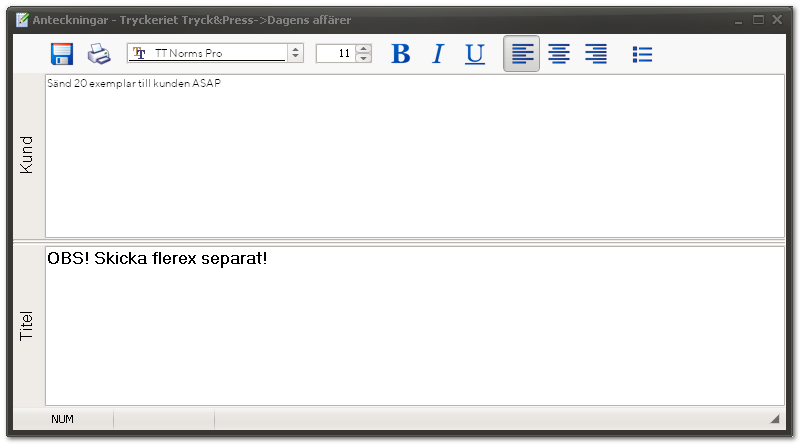Click the resize grip in status bar corner
This screenshot has height=447, width=803.
point(775,419)
